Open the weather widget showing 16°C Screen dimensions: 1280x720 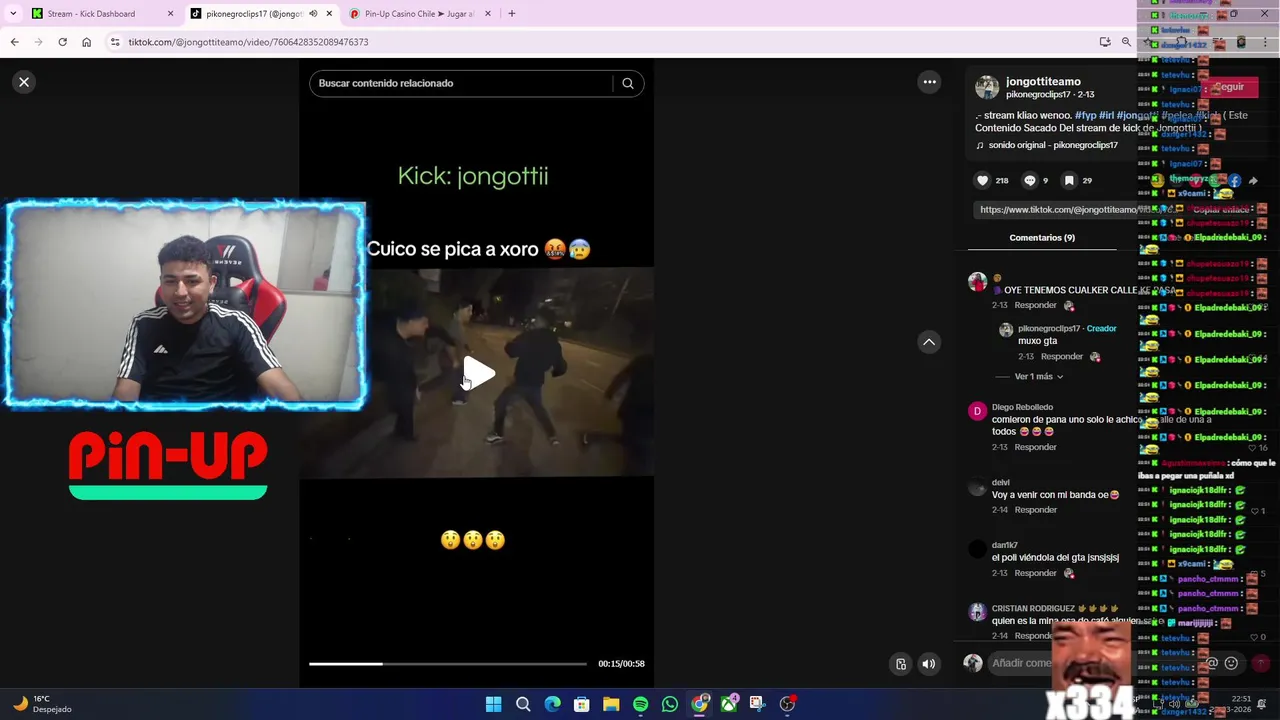(x=42, y=704)
